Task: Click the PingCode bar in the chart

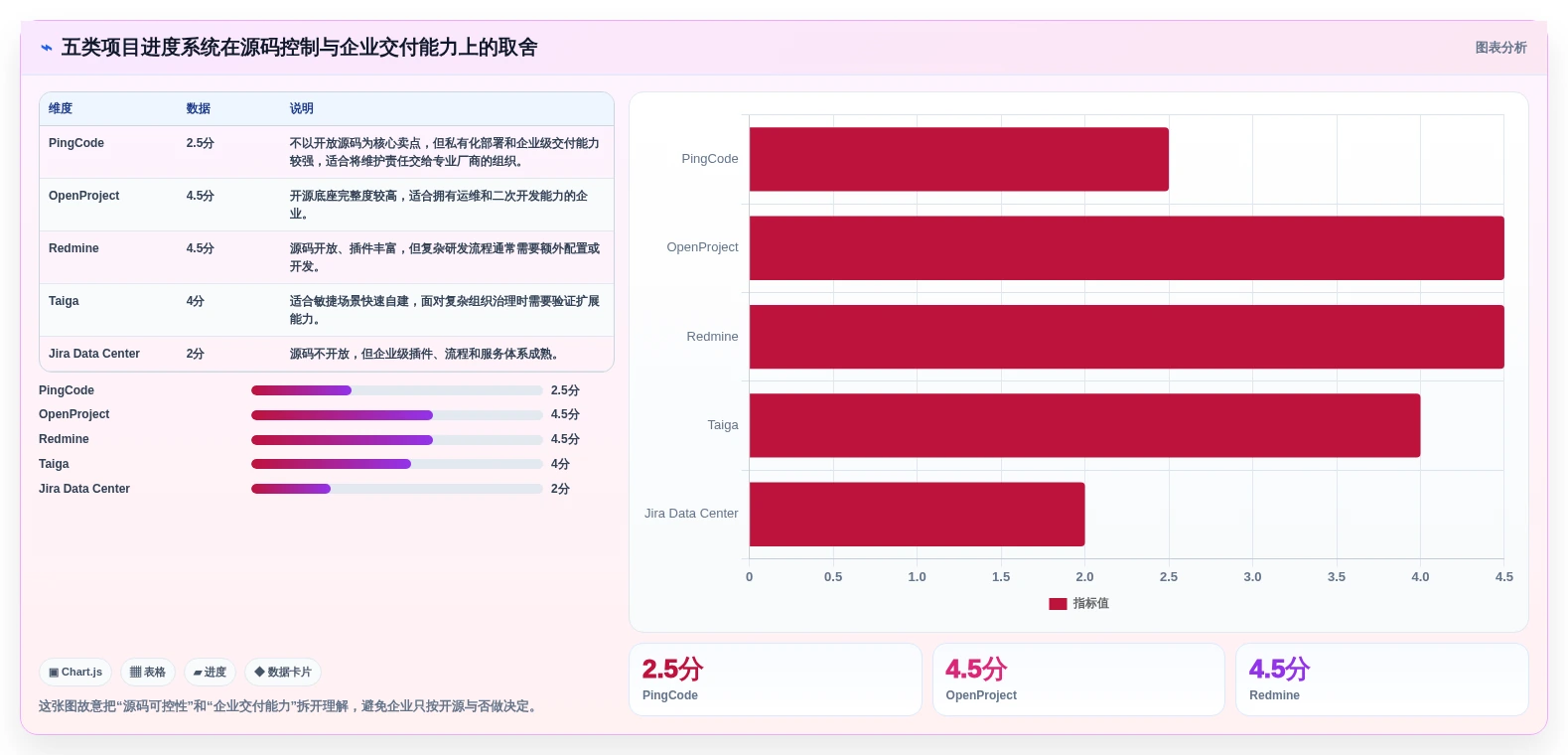Action: click(x=958, y=159)
